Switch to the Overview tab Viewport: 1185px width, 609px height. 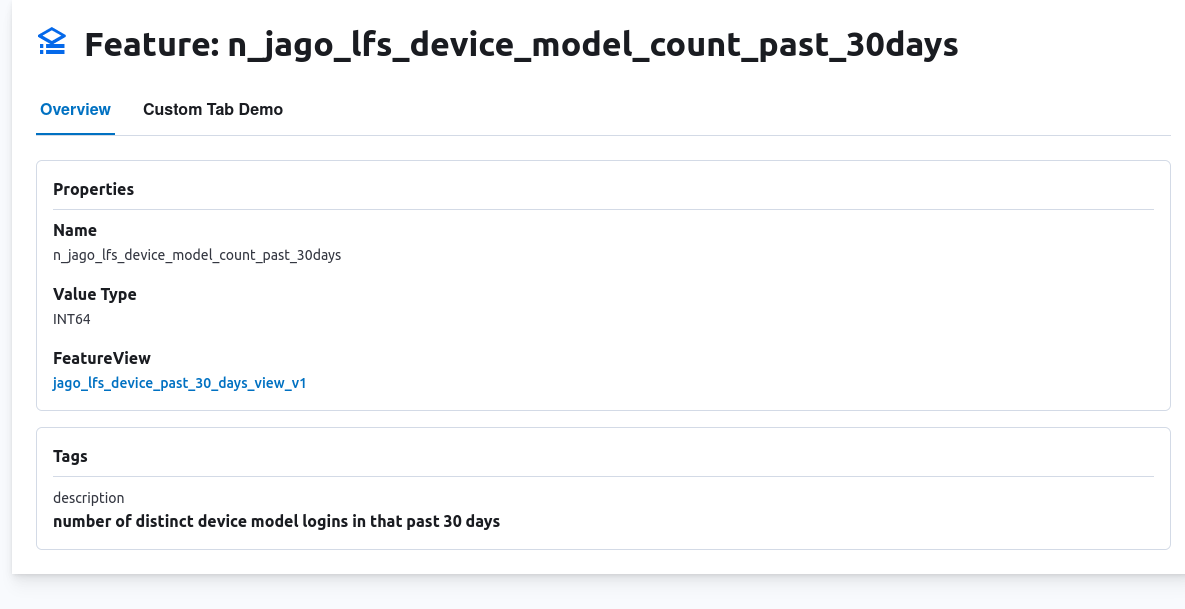coord(75,109)
